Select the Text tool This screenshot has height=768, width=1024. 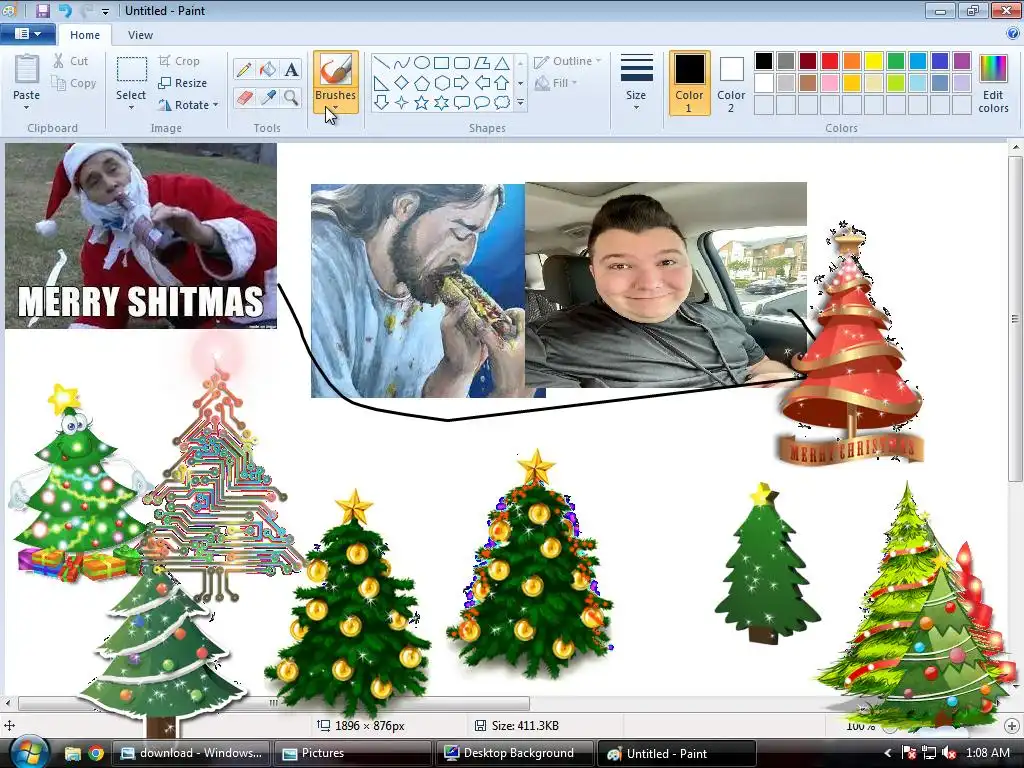click(291, 69)
